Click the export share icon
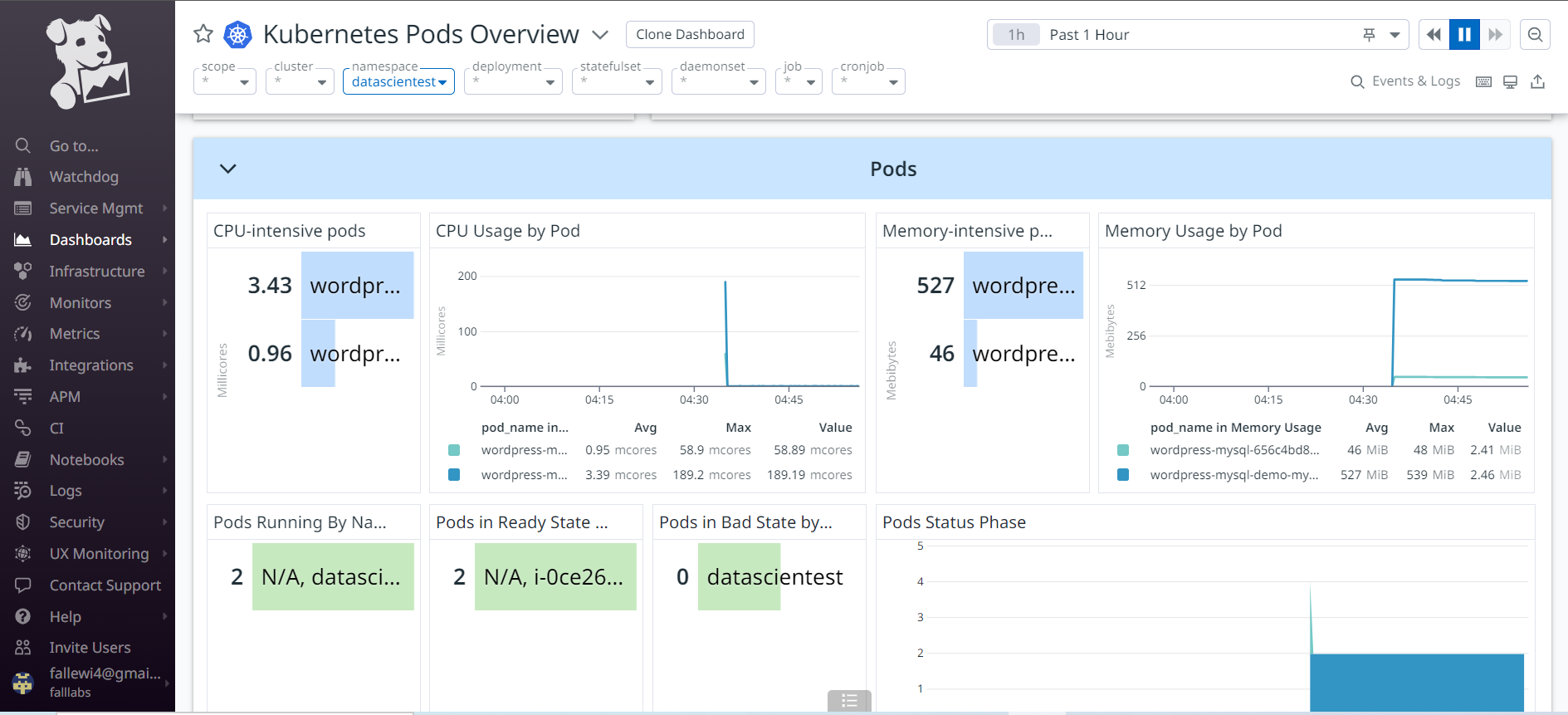The width and height of the screenshot is (1568, 715). click(1537, 81)
